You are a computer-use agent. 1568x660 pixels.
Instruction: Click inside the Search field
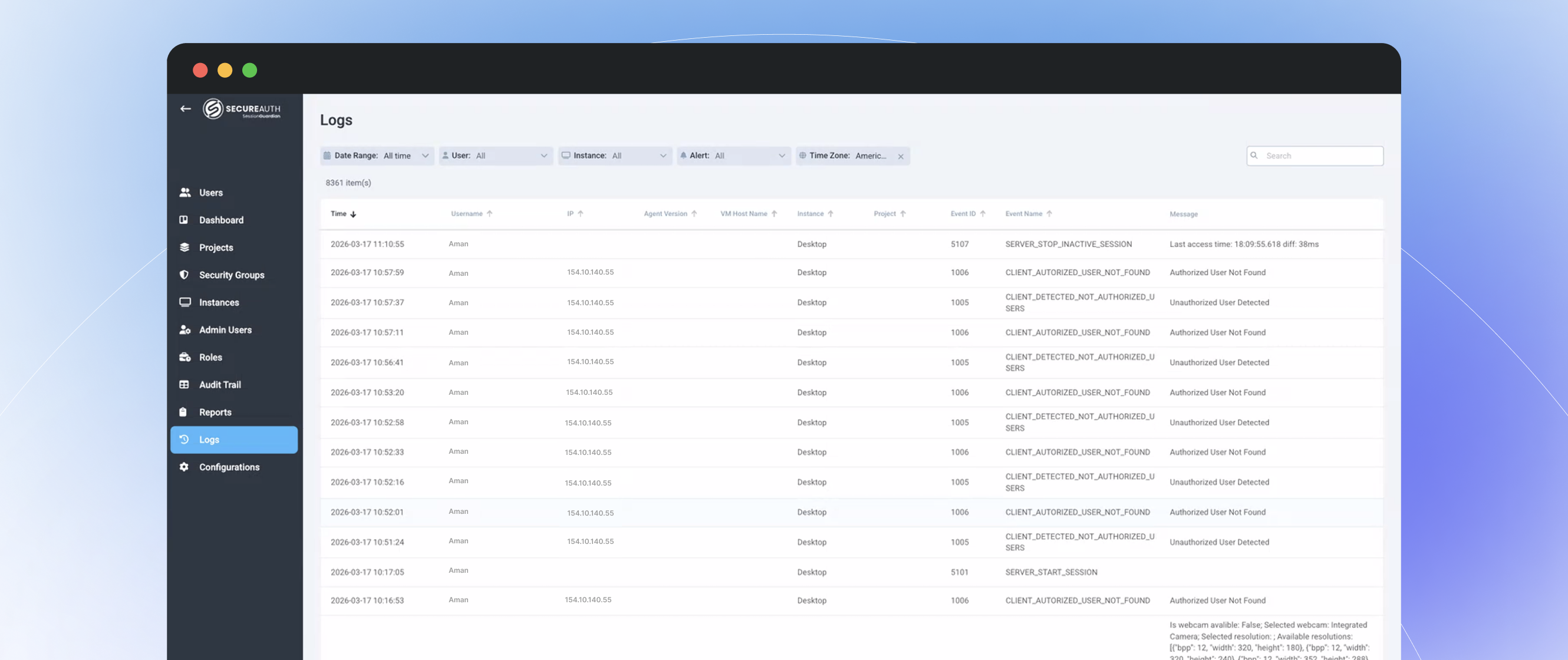[x=1315, y=156]
